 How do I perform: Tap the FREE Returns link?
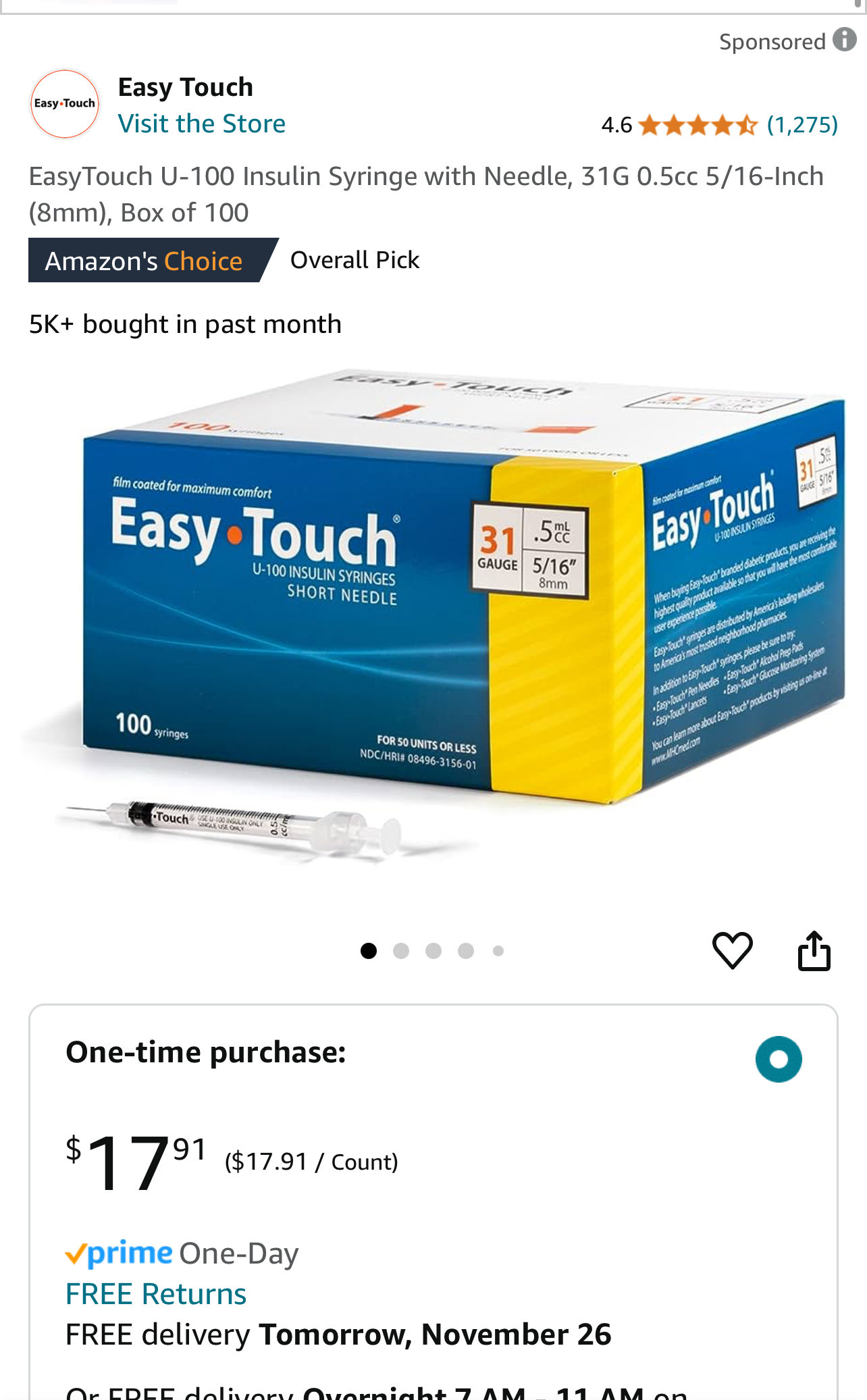pyautogui.click(x=156, y=1294)
